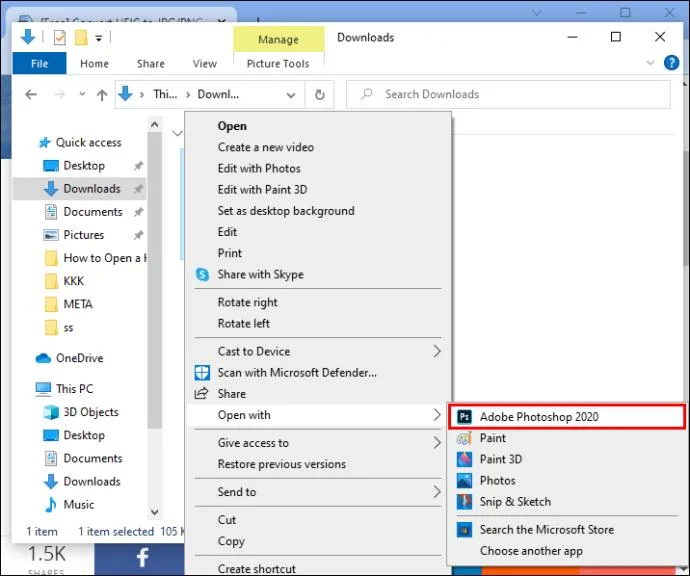Click Thi... in the address breadcrumb

click(165, 94)
